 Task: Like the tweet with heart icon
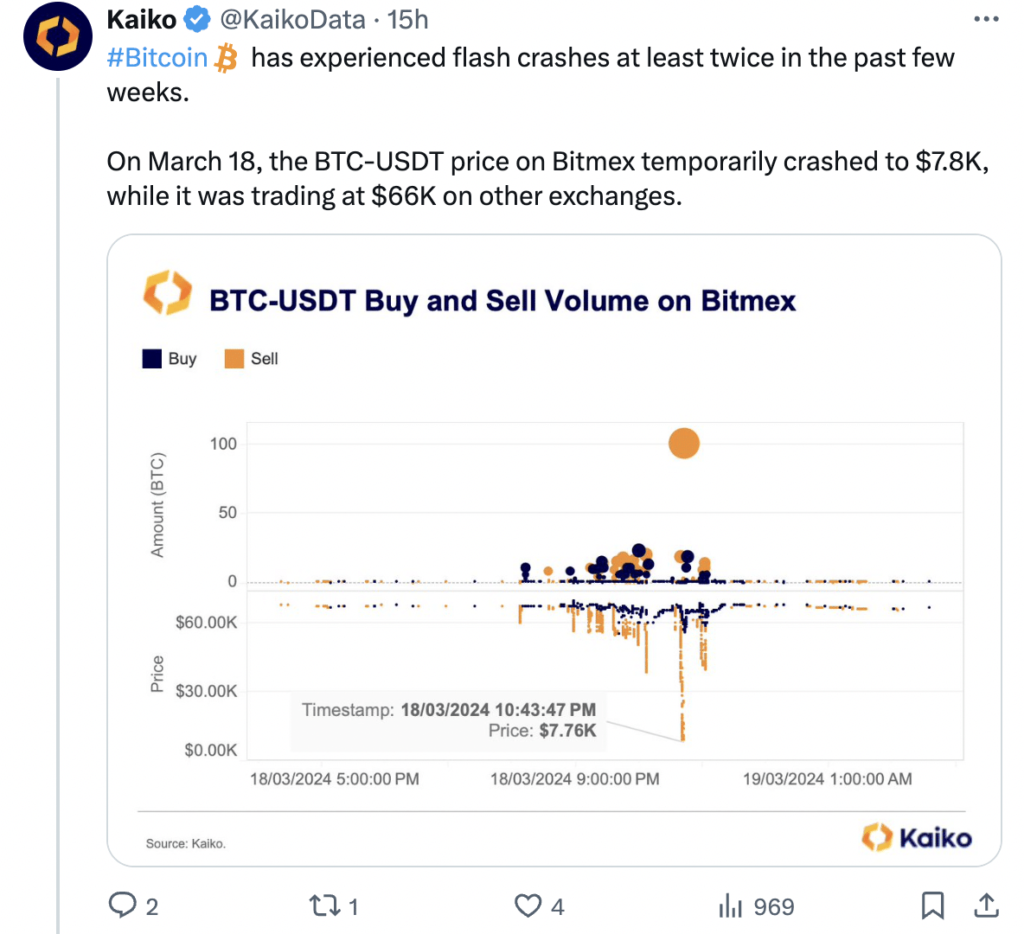click(x=527, y=906)
